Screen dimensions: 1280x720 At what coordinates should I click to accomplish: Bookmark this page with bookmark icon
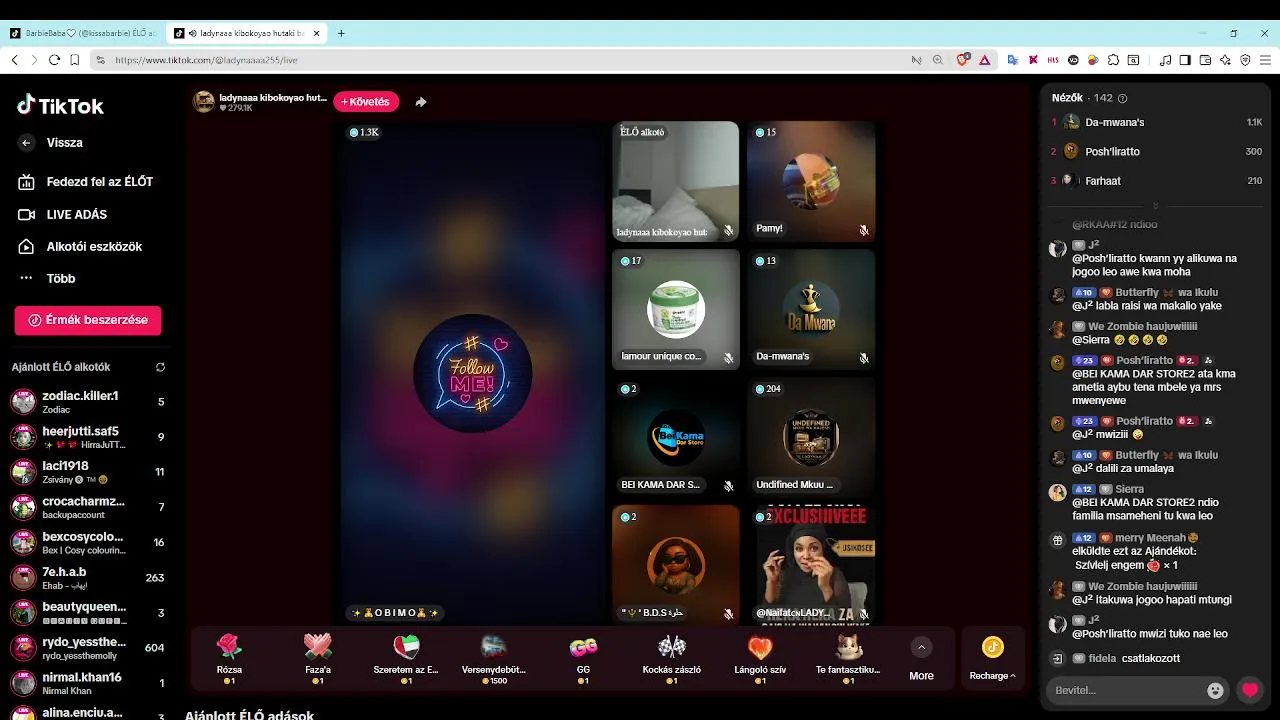tap(74, 60)
